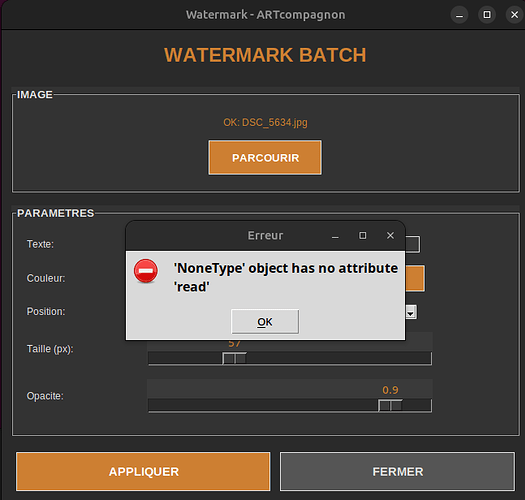Click the Couleur: label
Screen dimensions: 525x500
pos(46,278)
